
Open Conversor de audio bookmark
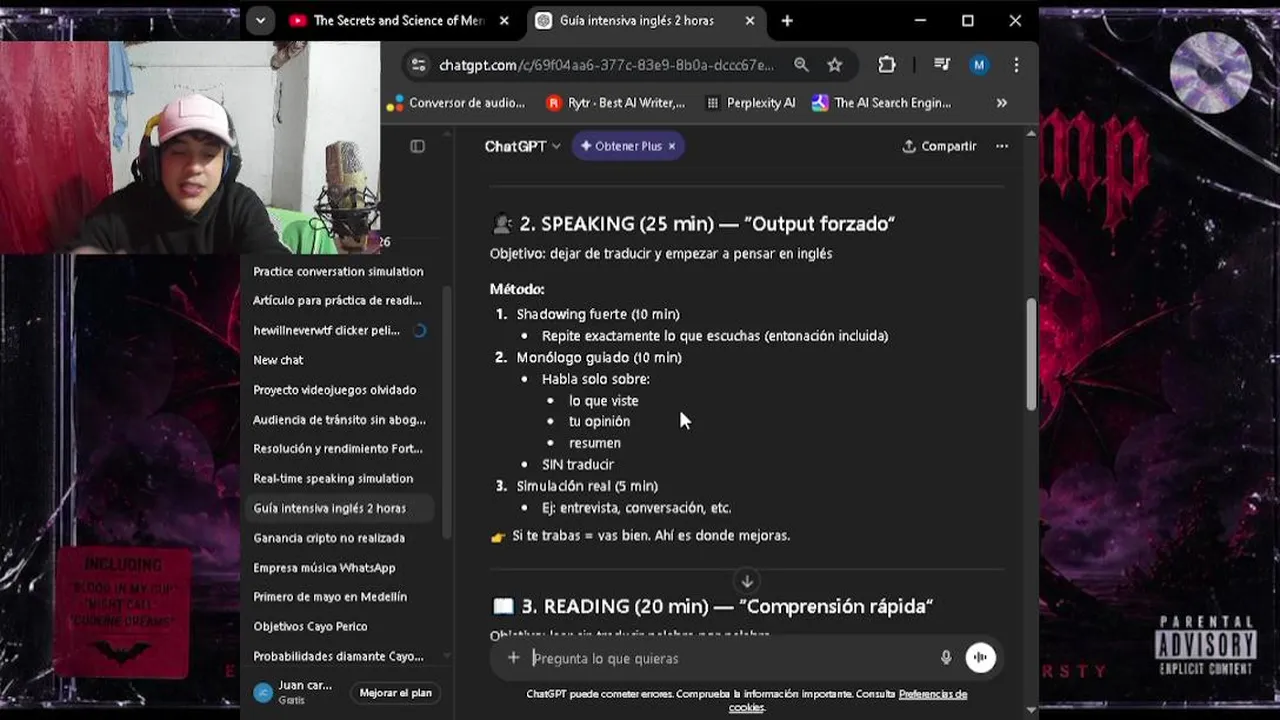pos(455,103)
